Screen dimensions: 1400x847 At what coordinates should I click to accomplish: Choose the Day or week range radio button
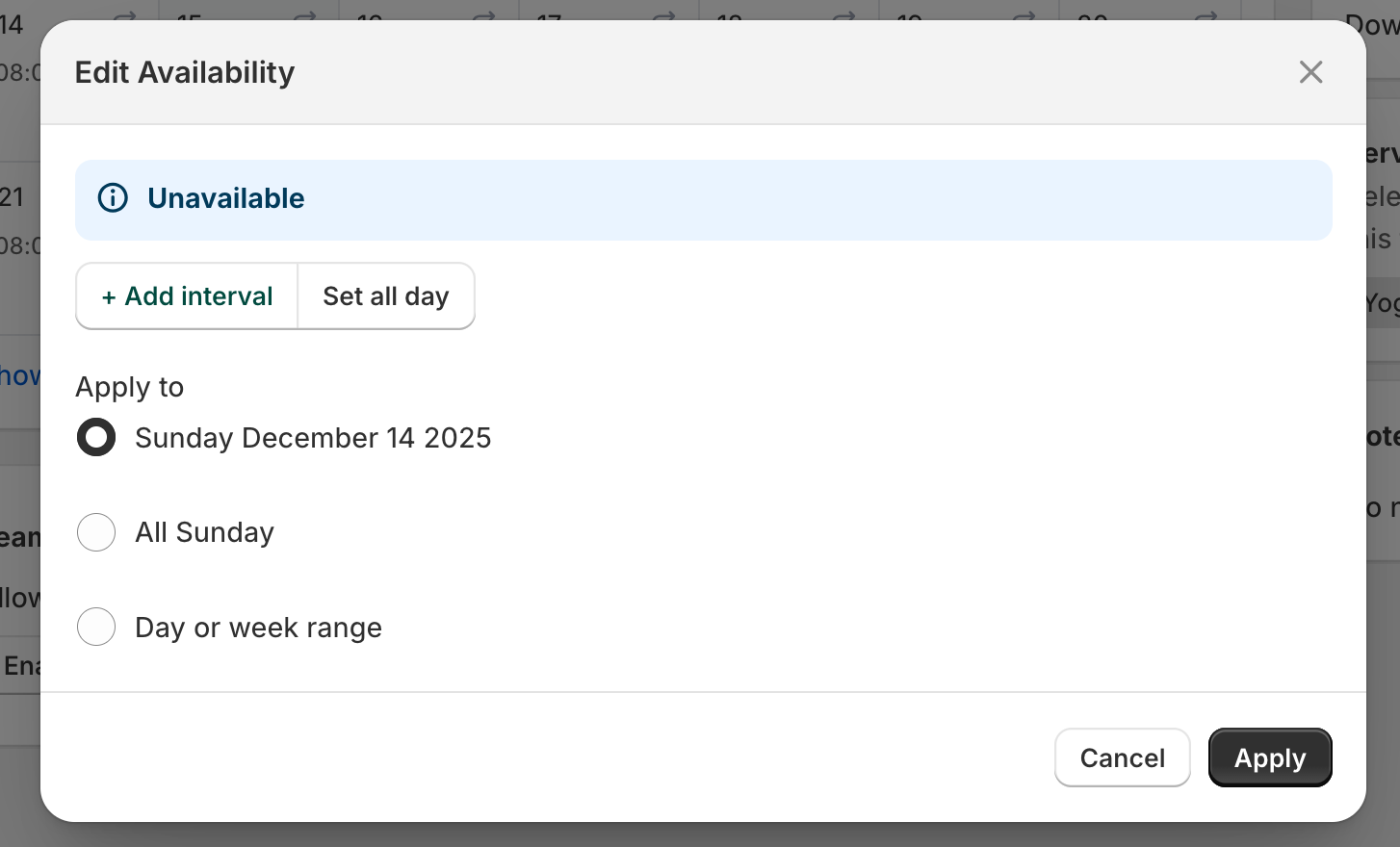(x=96, y=627)
